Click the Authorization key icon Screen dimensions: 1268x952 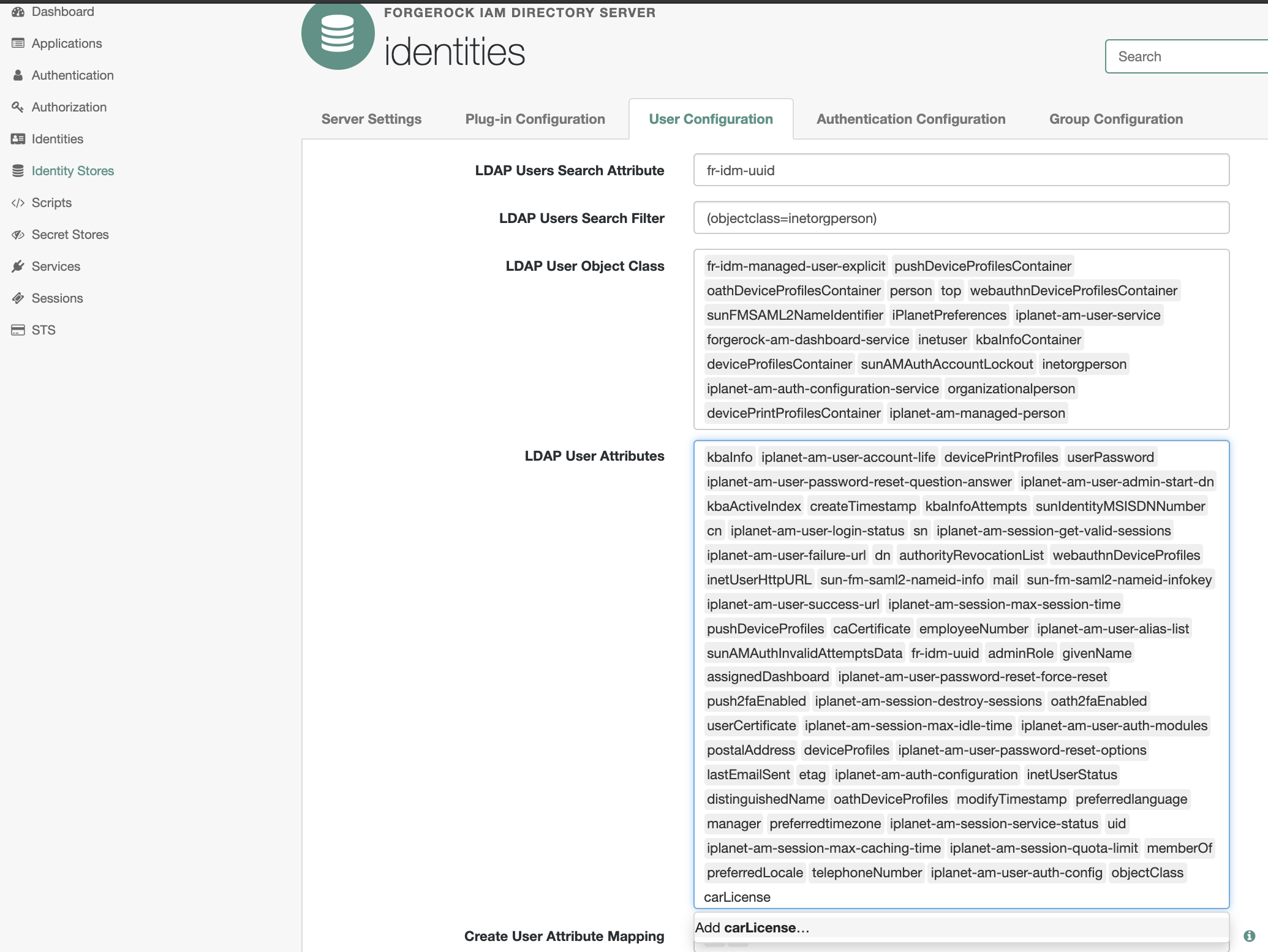click(18, 107)
